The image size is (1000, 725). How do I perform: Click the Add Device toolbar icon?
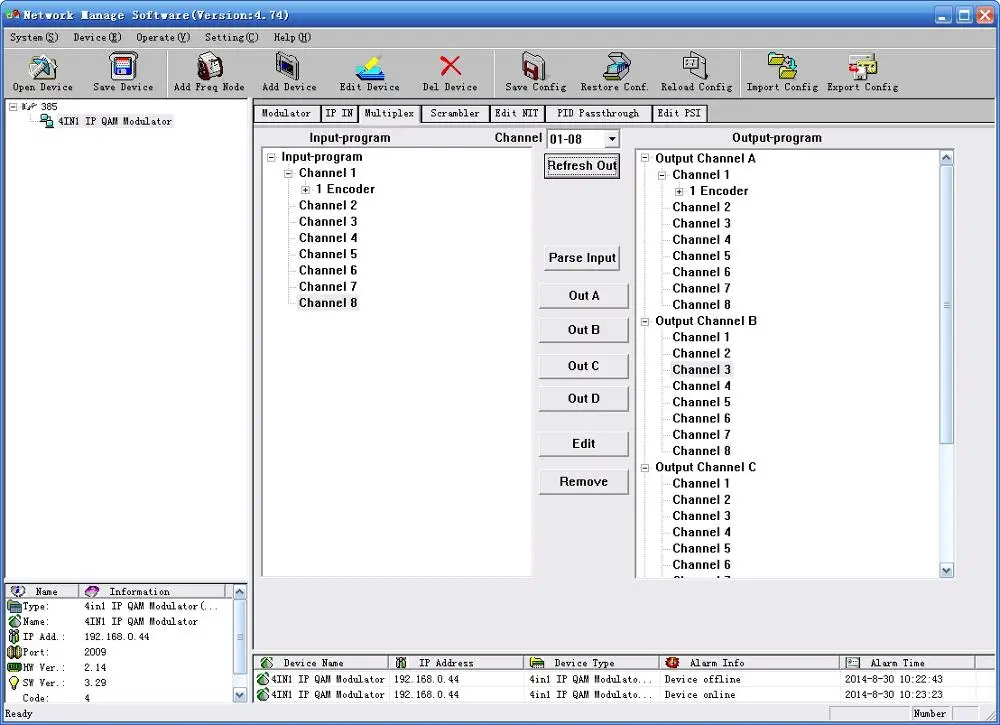coord(289,68)
